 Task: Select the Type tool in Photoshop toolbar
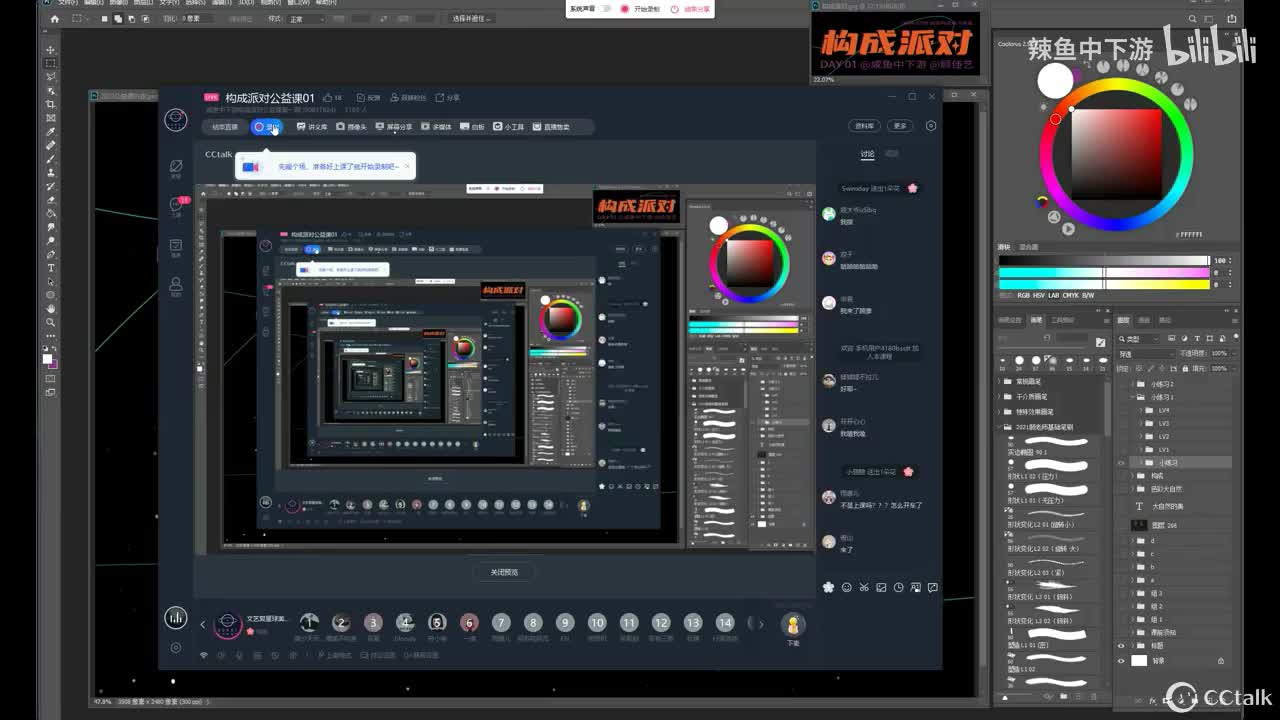(51, 268)
